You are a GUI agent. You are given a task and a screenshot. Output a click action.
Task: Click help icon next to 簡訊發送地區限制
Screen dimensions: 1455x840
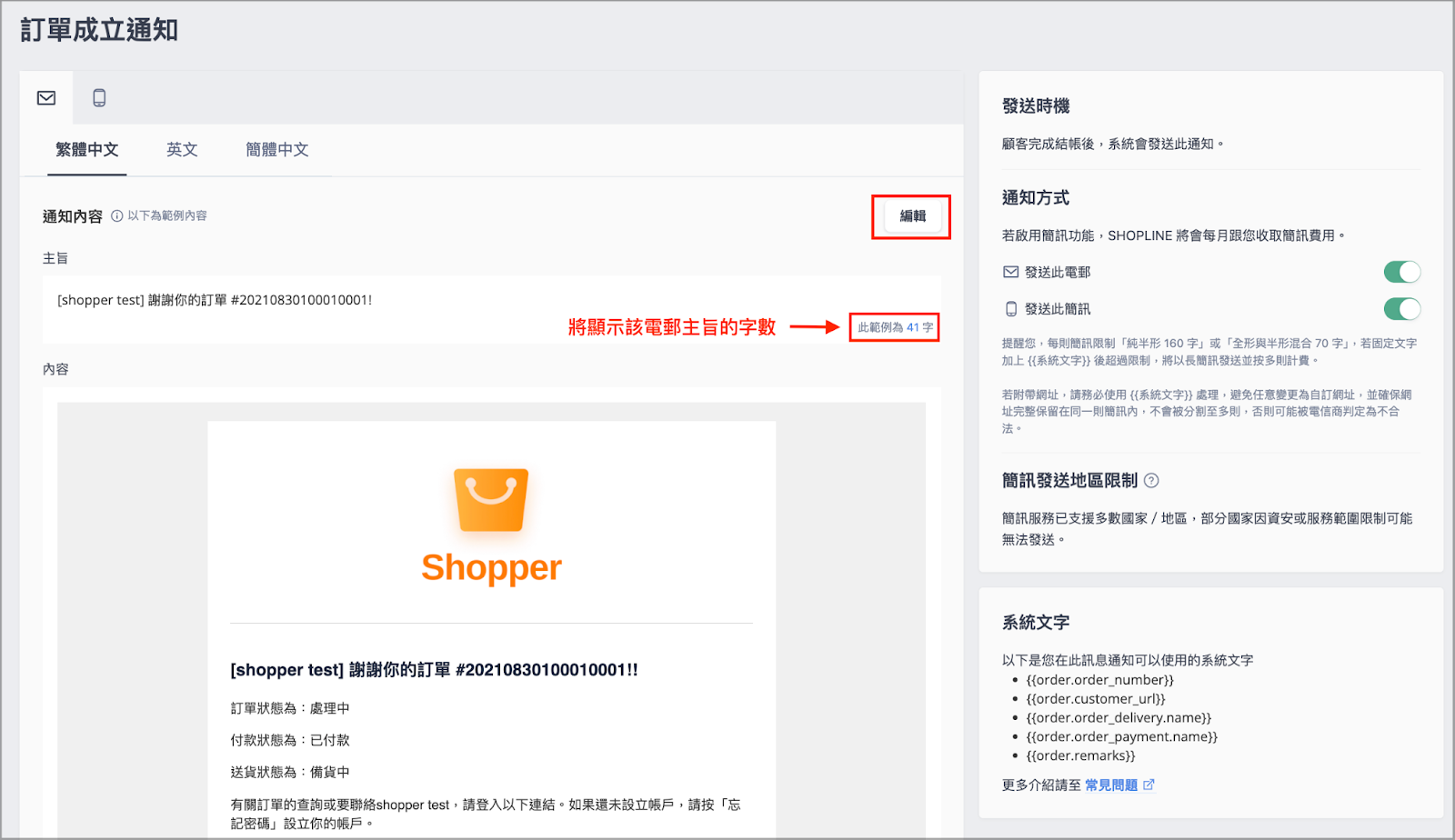[1151, 481]
